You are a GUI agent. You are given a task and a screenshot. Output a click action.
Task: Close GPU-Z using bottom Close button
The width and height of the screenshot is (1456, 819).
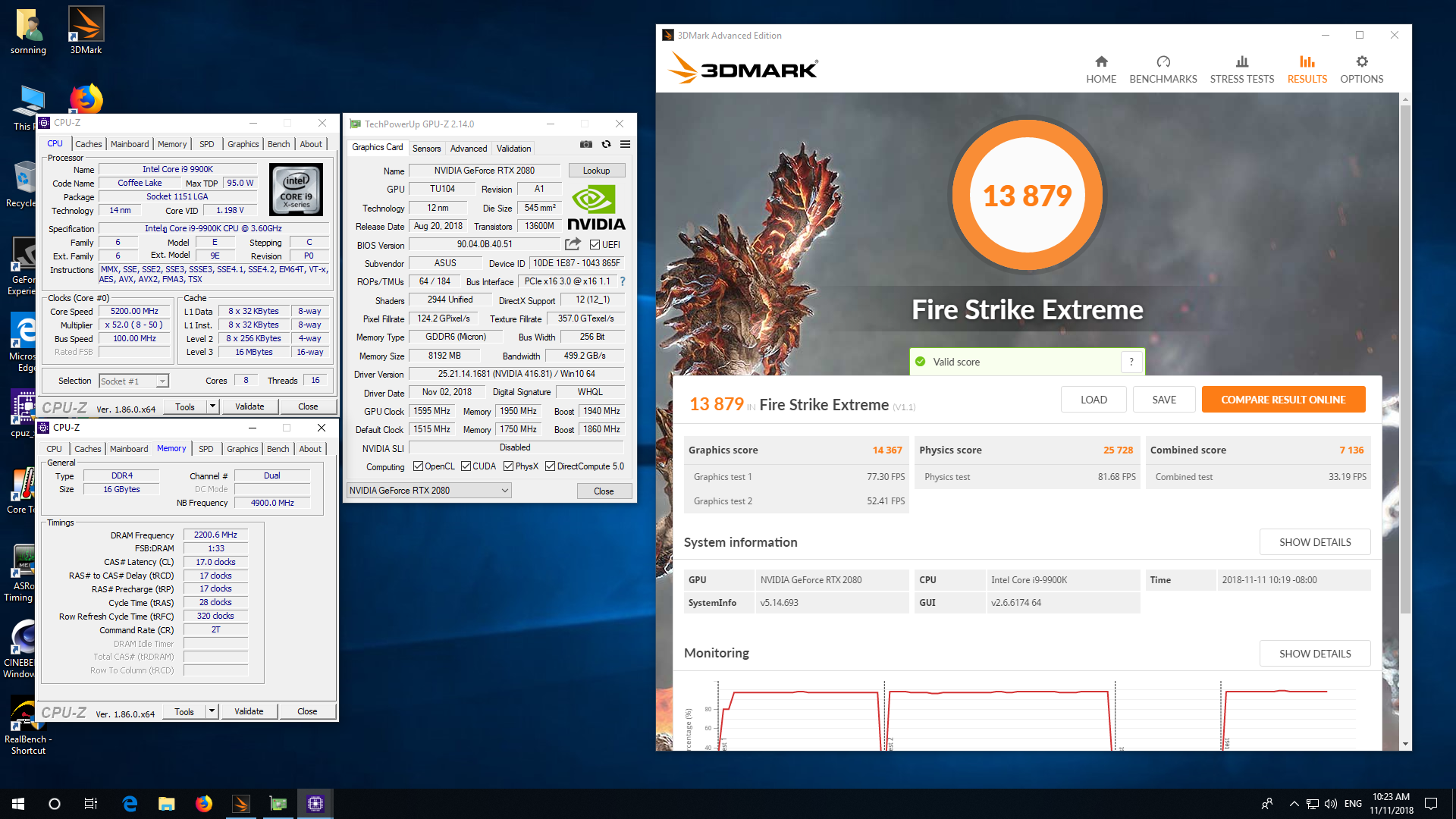pyautogui.click(x=604, y=491)
